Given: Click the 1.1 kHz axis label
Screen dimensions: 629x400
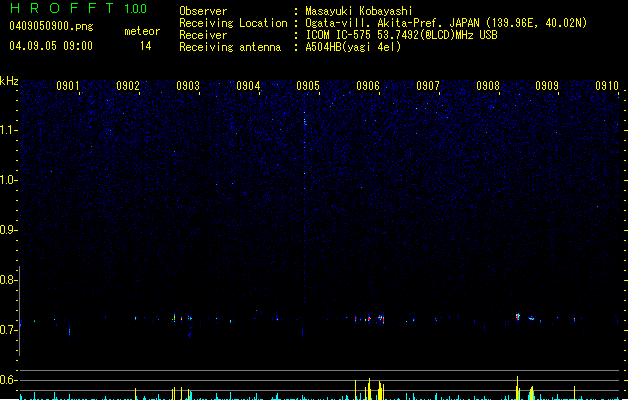Looking at the screenshot, I should click(x=8, y=130).
